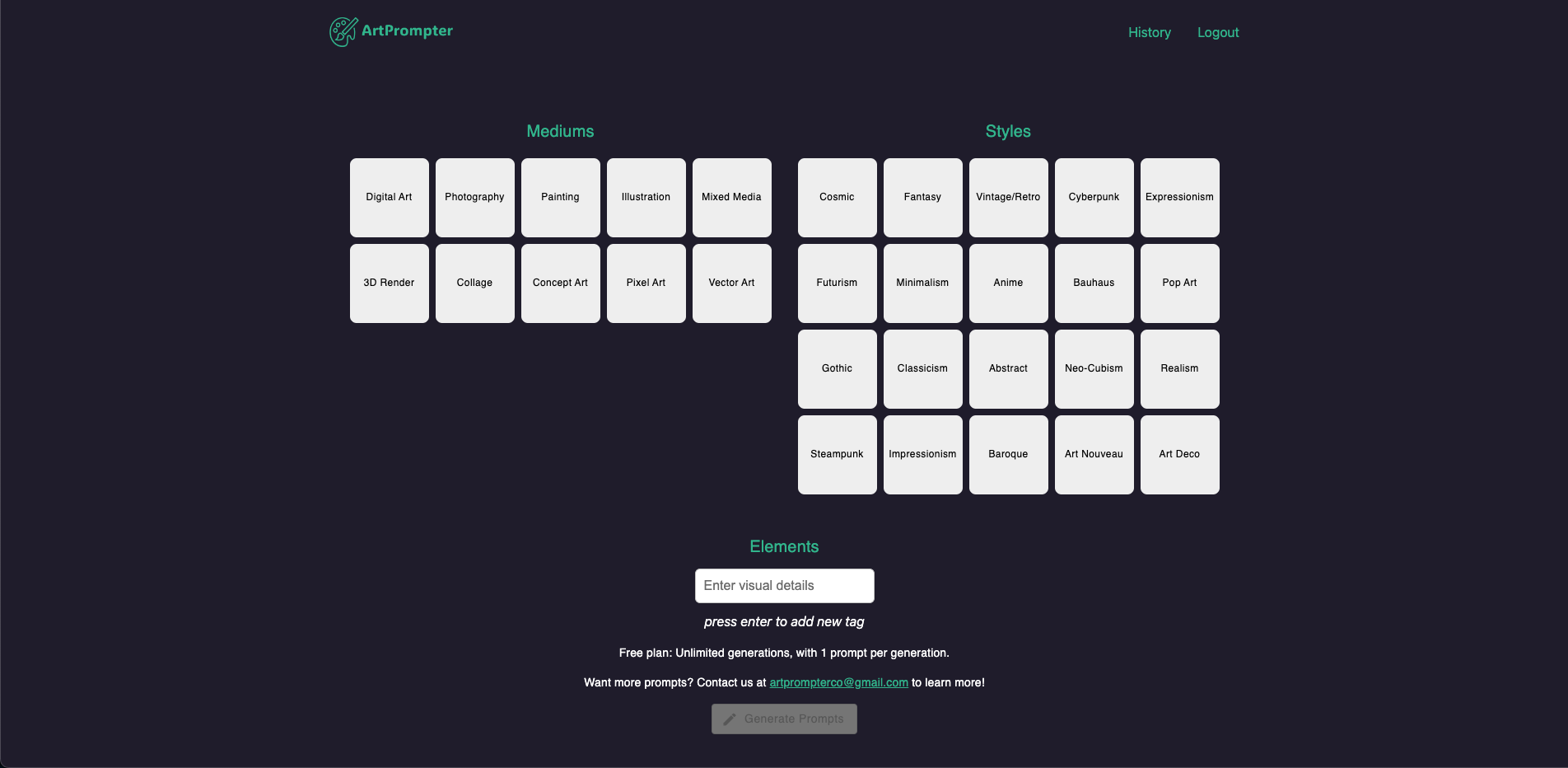Pick the Anime style
1568x768 pixels.
(x=1009, y=283)
